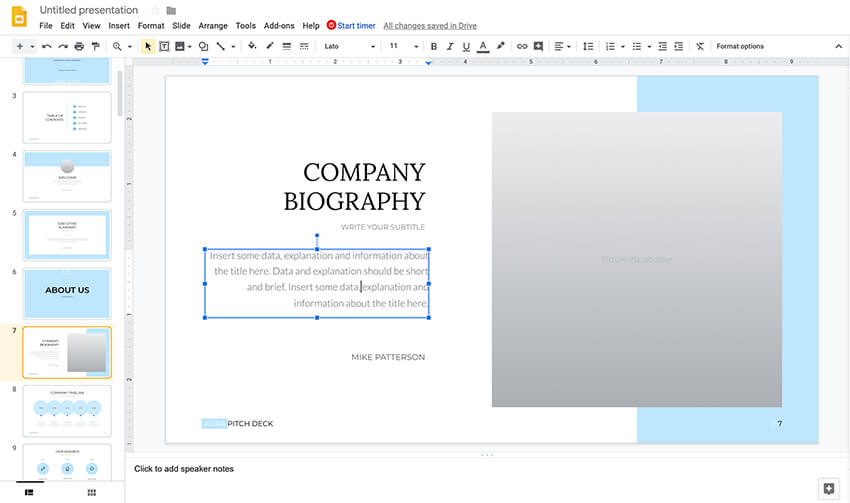The width and height of the screenshot is (850, 503).
Task: Toggle italic formatting
Action: [450, 46]
